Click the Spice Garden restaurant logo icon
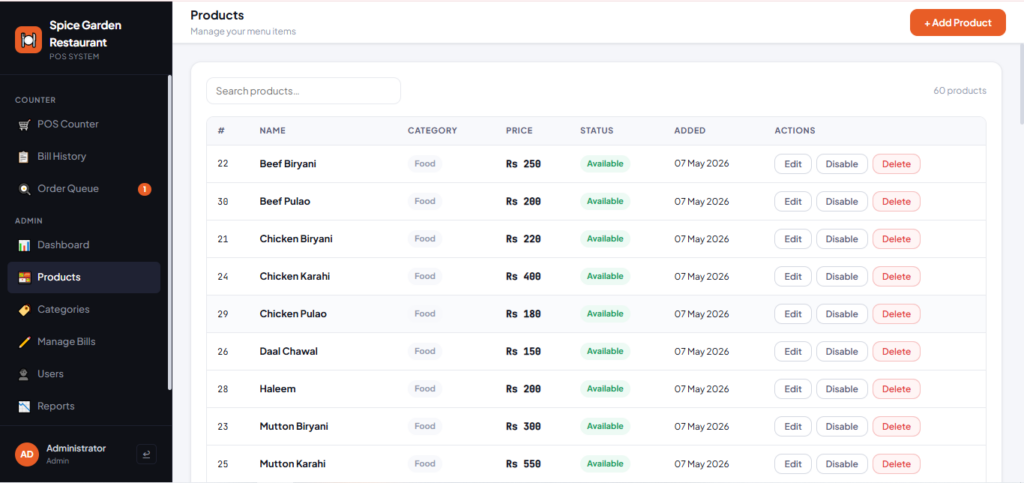 click(x=28, y=40)
